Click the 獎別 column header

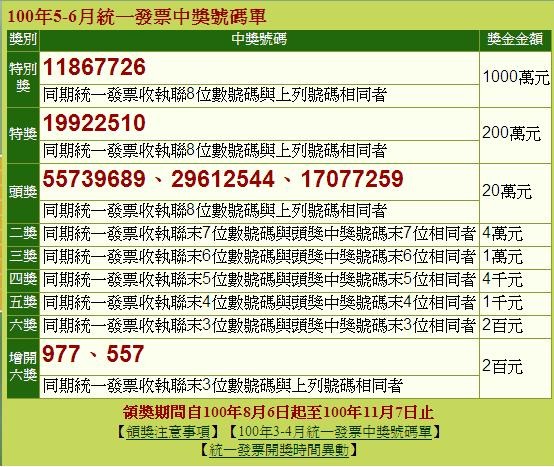point(23,39)
